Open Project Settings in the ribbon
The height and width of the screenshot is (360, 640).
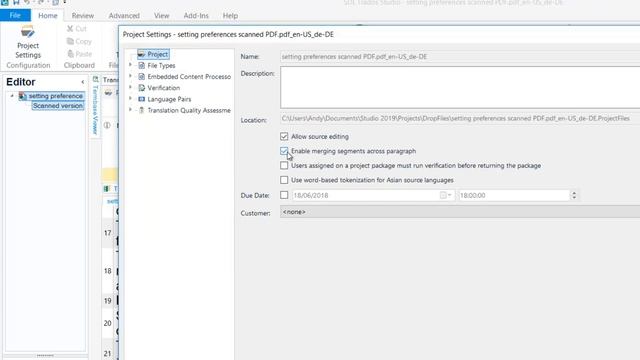(x=28, y=42)
